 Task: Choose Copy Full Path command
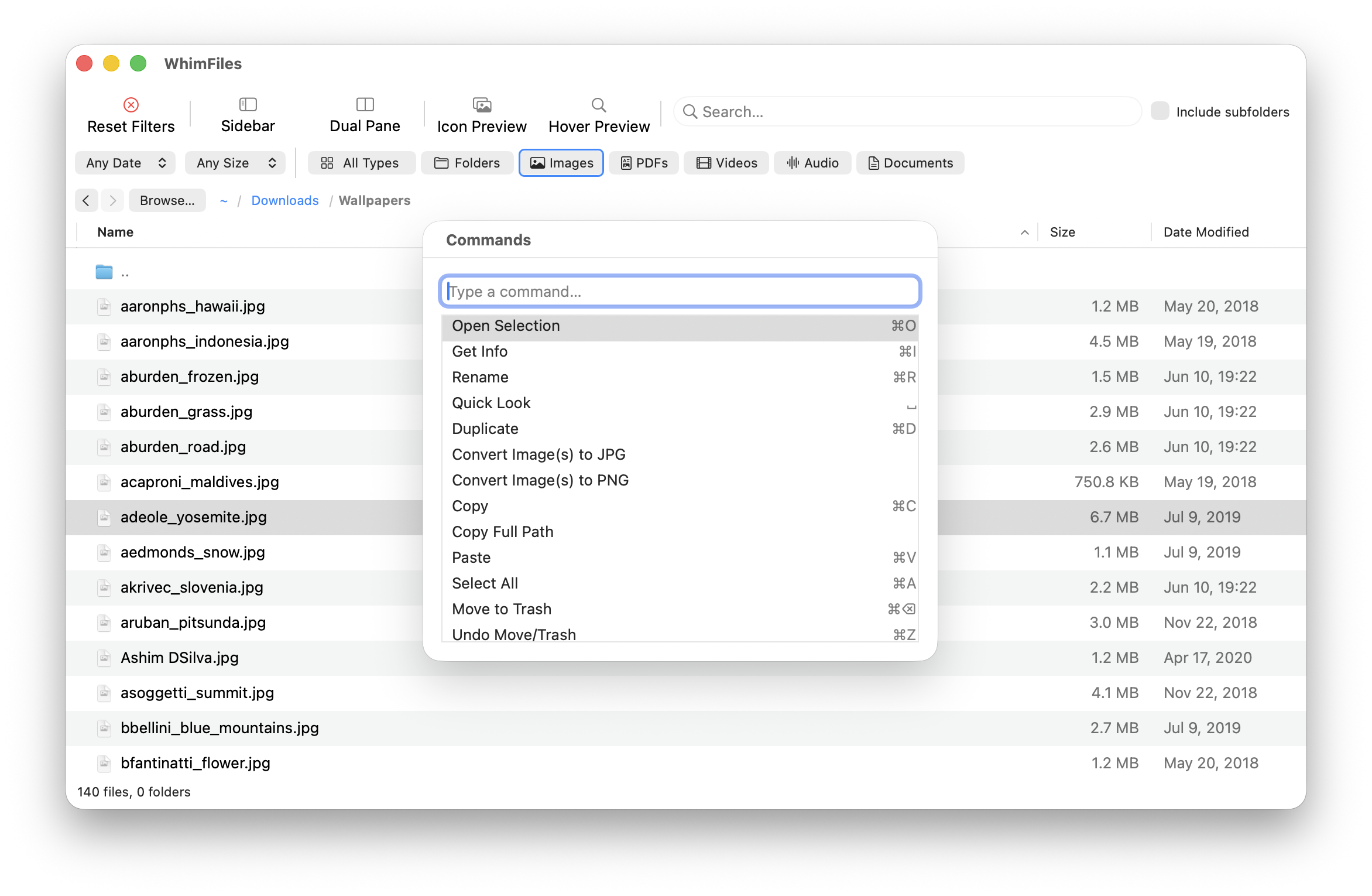click(680, 532)
